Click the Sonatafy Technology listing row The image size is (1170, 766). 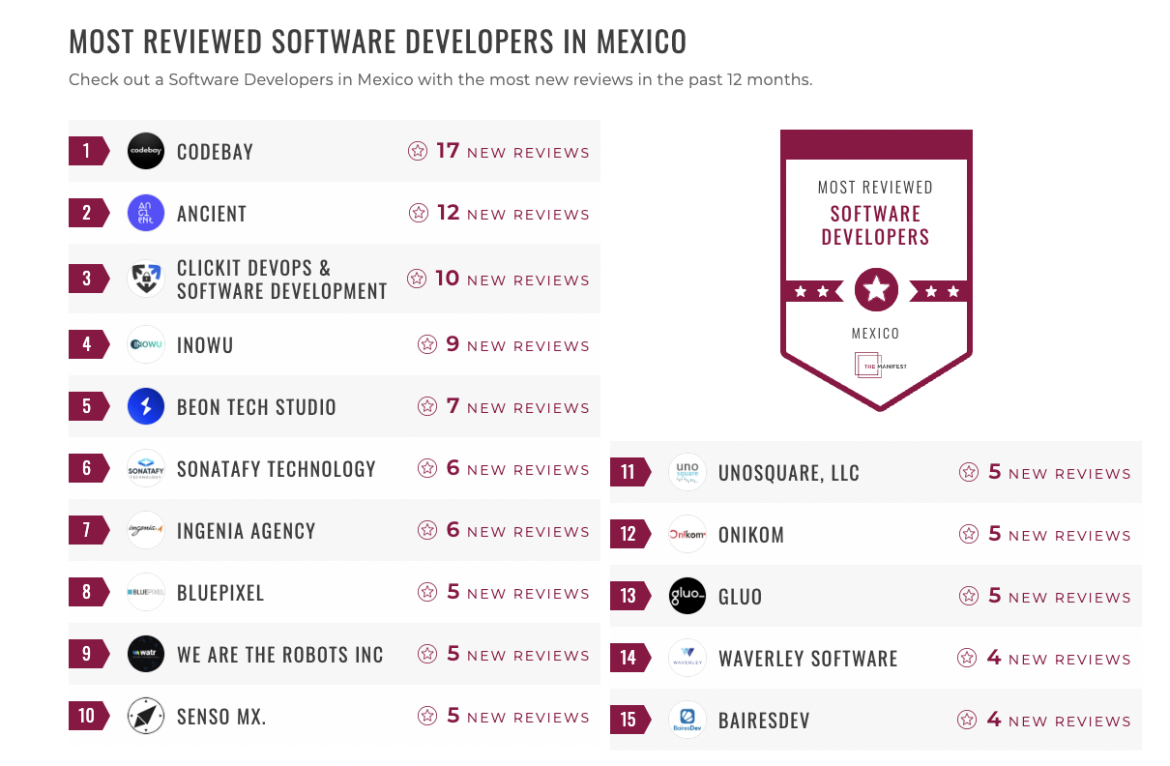(334, 468)
